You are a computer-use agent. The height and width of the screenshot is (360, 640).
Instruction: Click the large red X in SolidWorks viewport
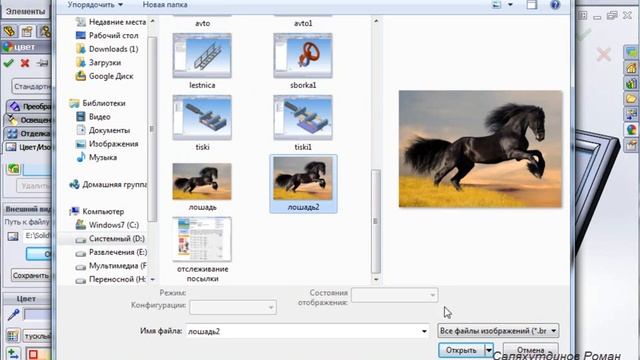603,54
